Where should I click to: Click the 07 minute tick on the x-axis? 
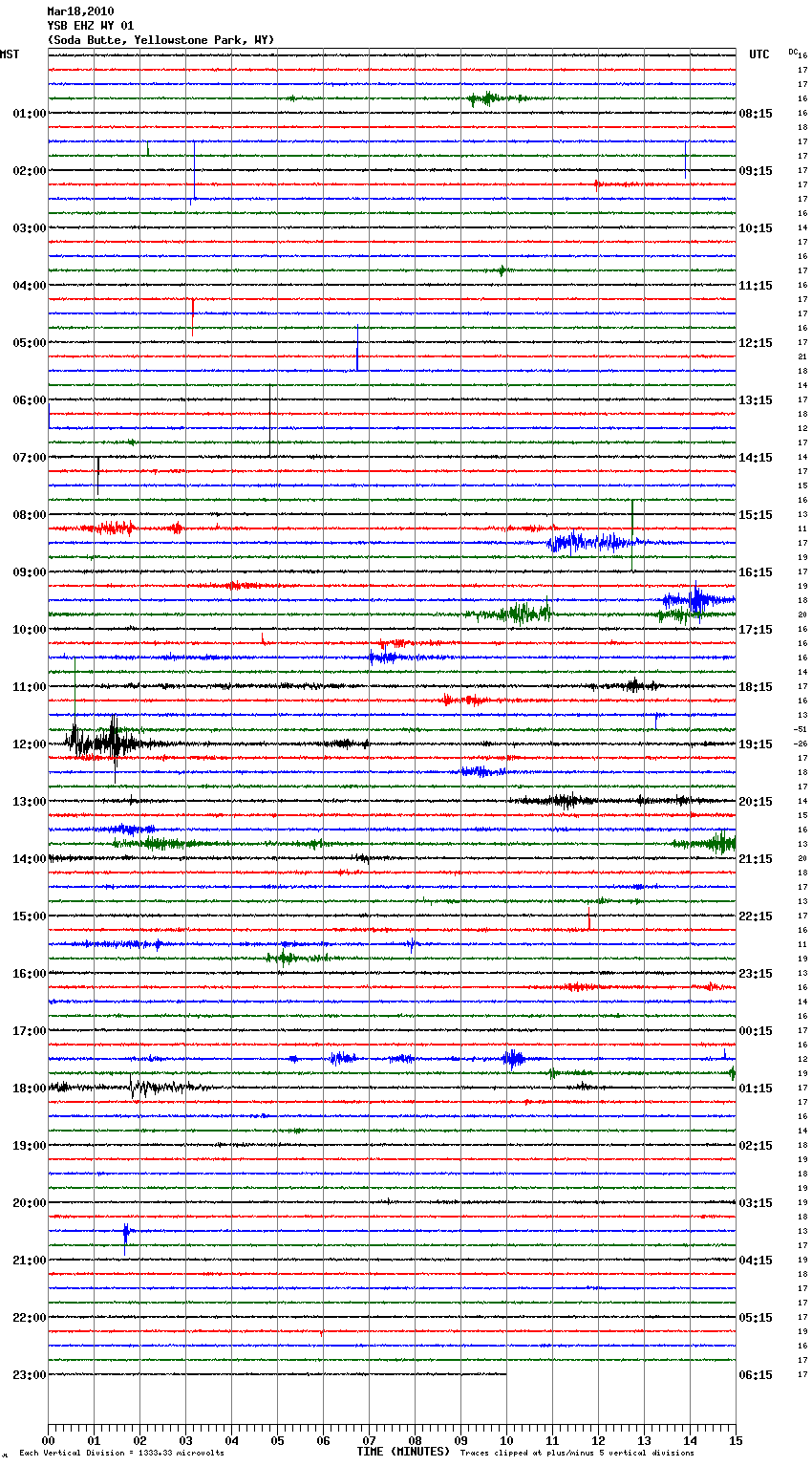(x=369, y=1440)
